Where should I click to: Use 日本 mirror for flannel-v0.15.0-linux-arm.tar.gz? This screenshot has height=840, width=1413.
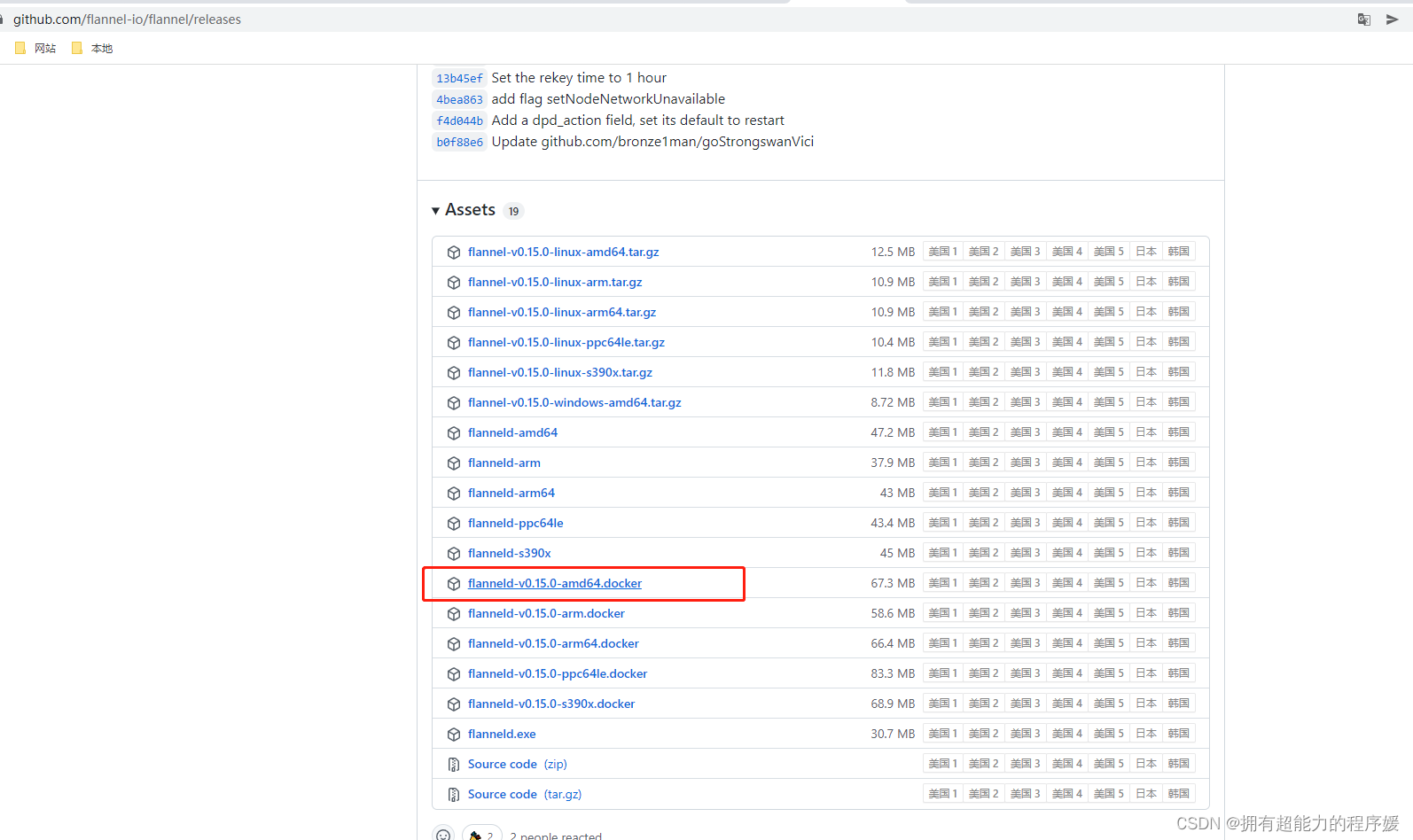pos(1146,282)
